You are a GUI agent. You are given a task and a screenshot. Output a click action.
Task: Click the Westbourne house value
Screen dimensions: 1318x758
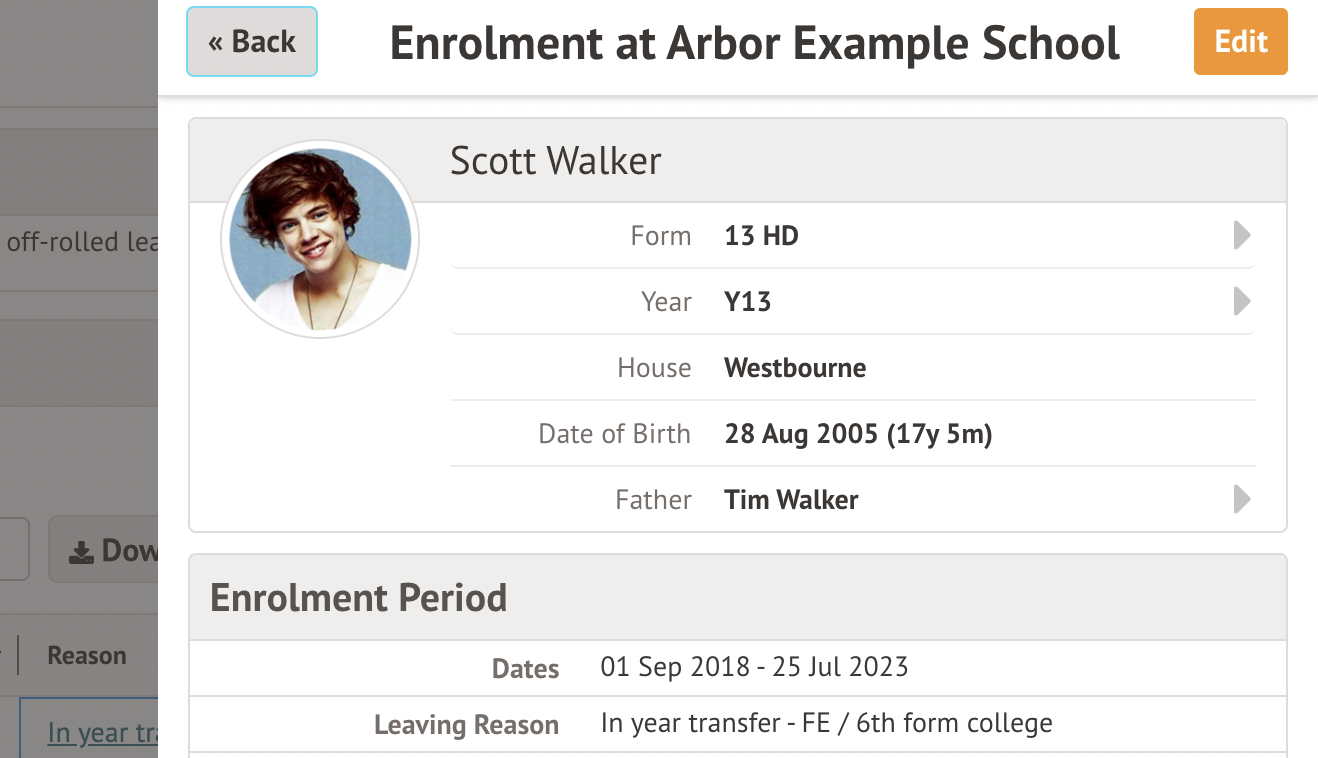(x=795, y=368)
